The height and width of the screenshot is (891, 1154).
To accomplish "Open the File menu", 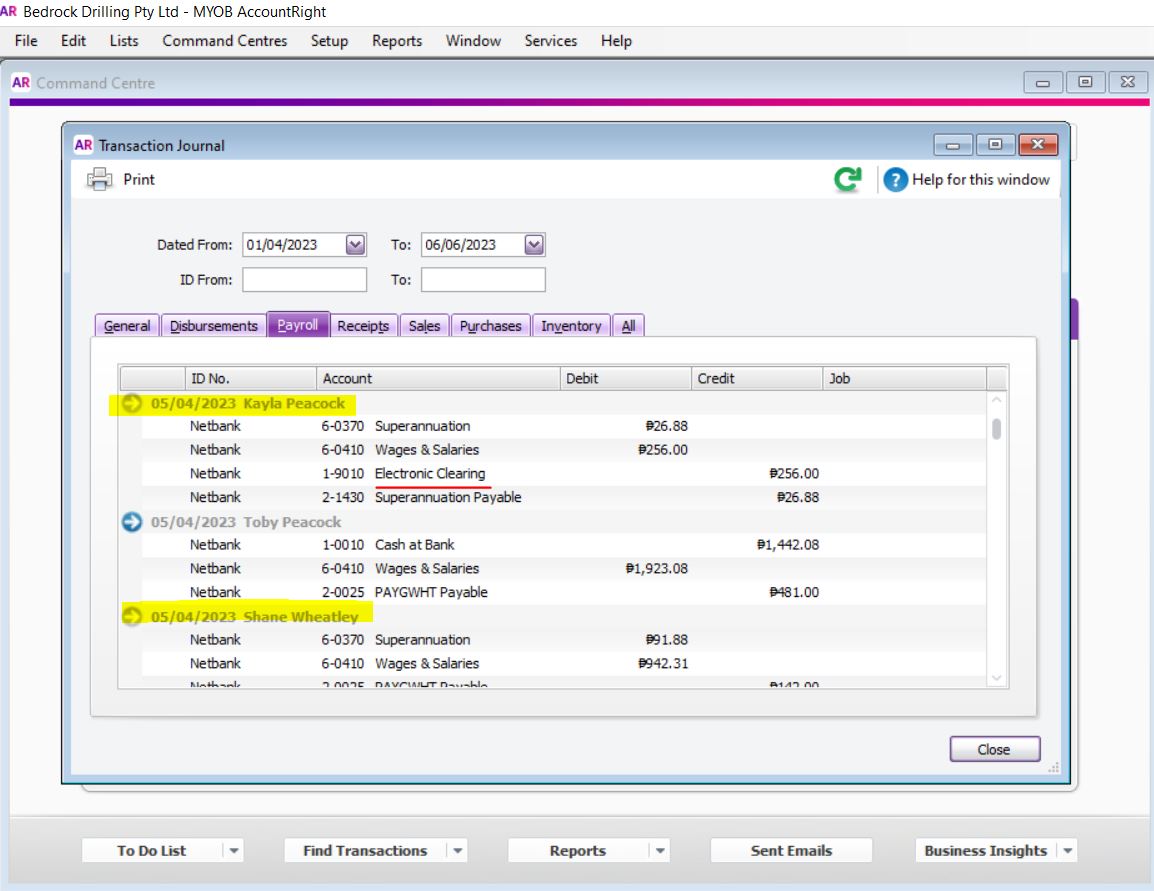I will [26, 40].
